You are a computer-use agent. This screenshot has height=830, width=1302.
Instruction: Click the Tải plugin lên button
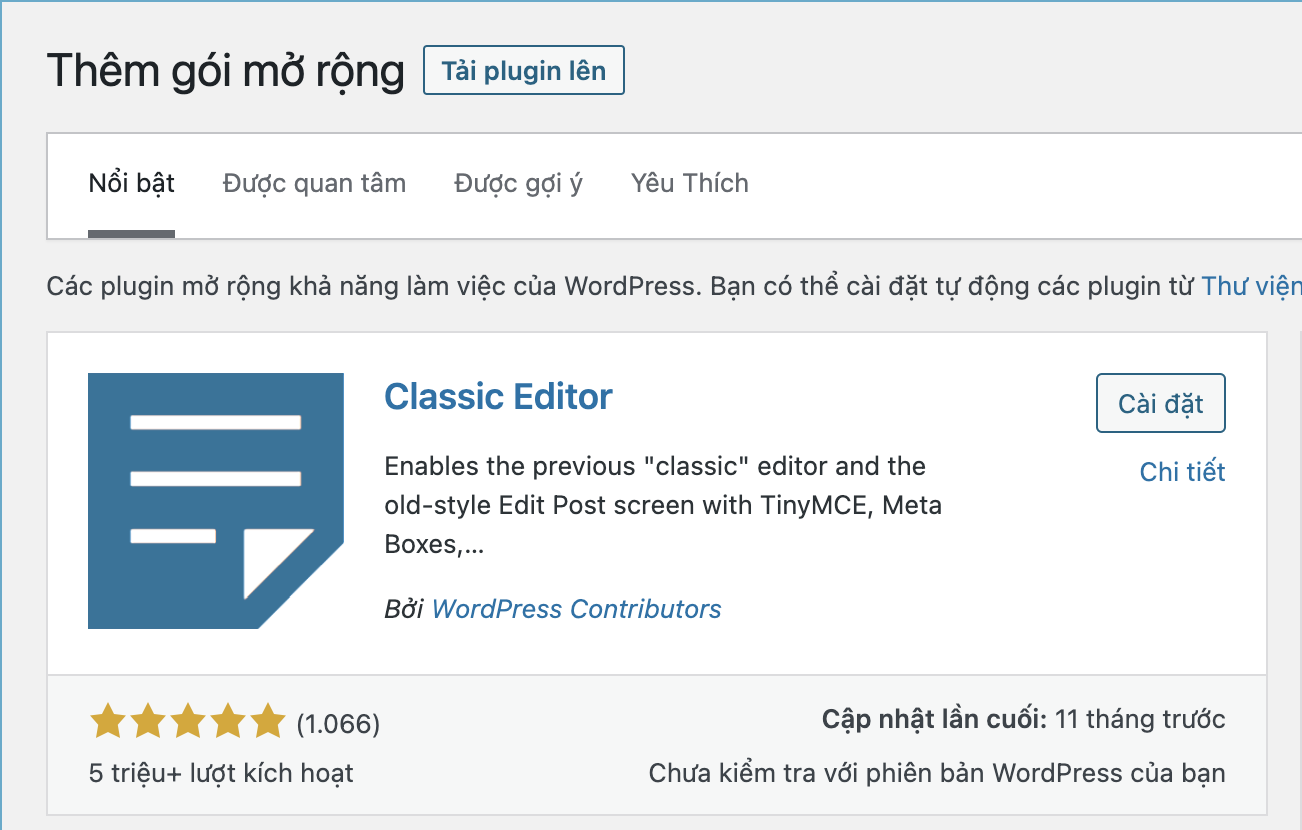point(524,71)
